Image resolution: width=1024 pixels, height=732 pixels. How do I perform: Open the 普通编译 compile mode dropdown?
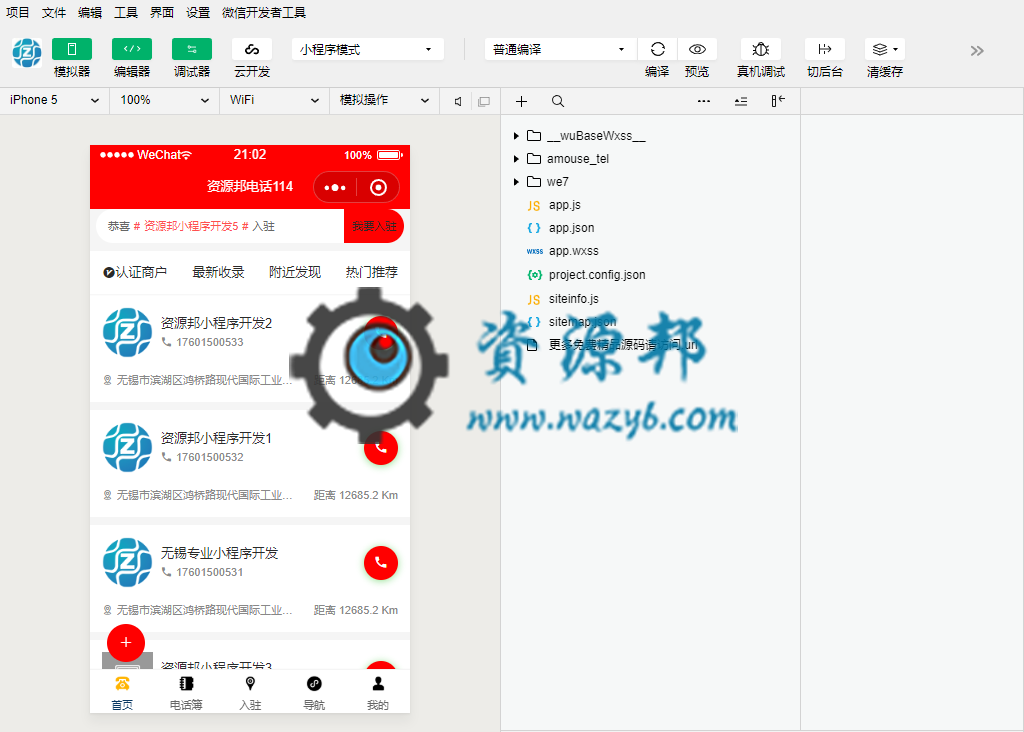[561, 49]
